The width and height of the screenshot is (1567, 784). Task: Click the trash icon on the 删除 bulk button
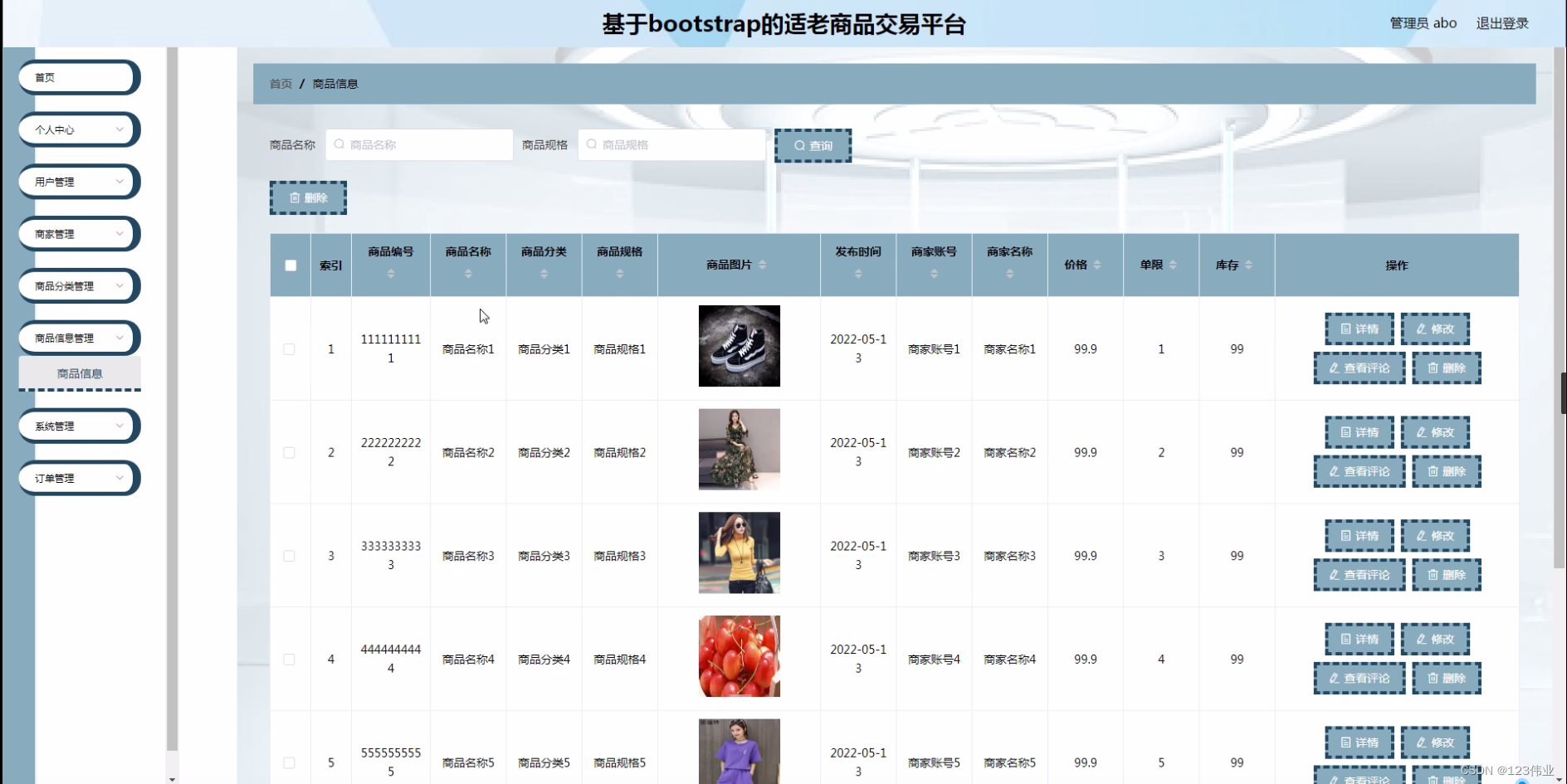297,197
